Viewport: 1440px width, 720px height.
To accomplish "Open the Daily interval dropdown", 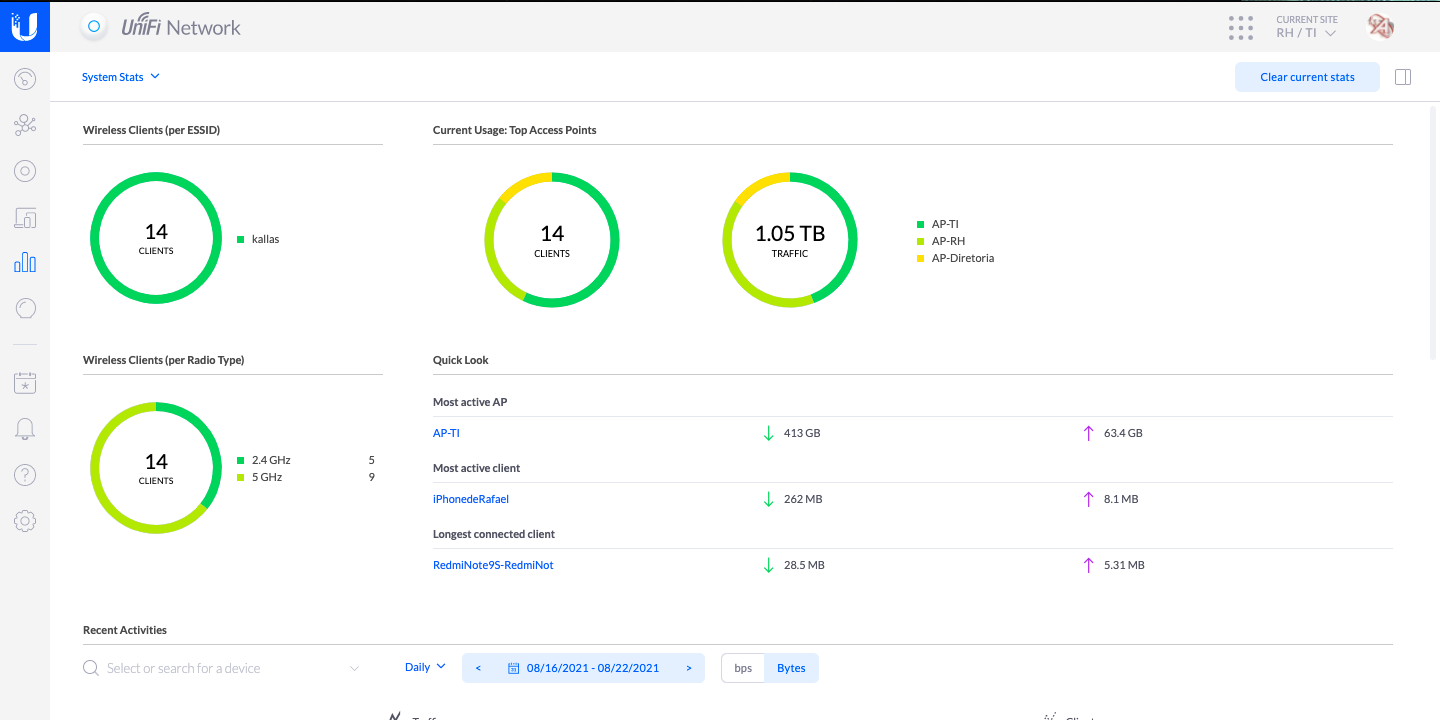I will (425, 667).
